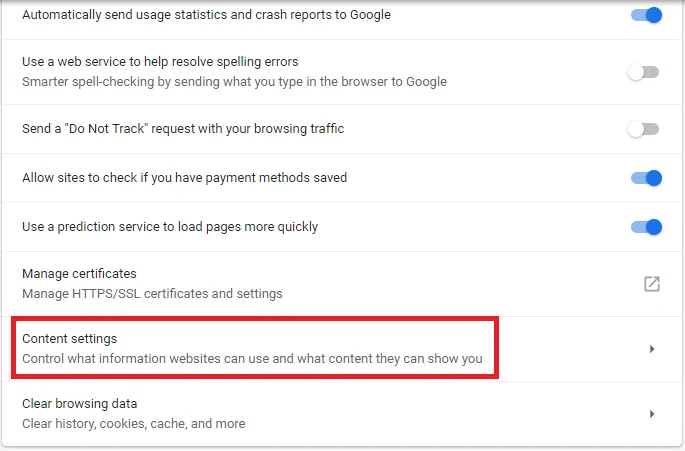Turn off the prediction service toggle
This screenshot has width=685, height=451.
pos(645,227)
